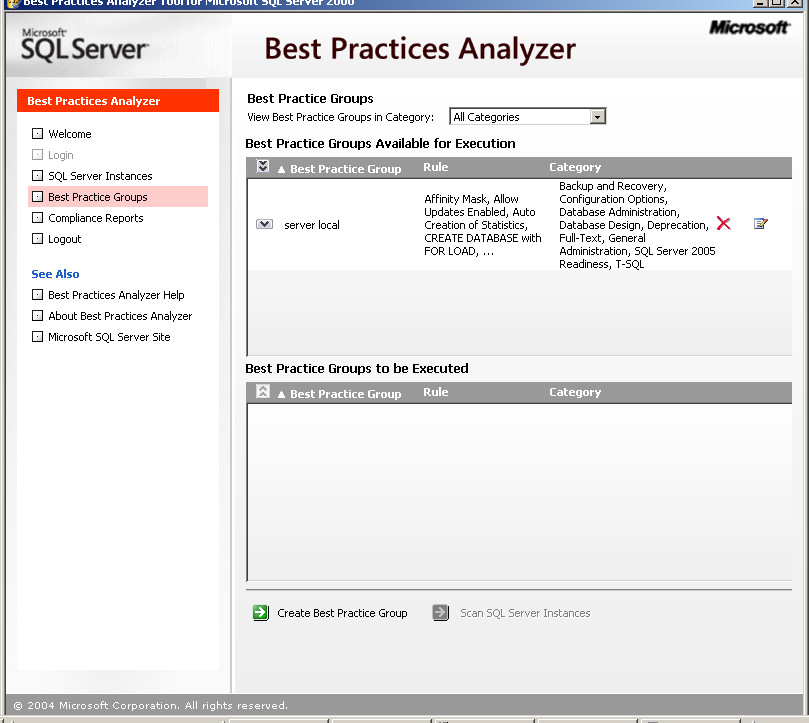The height and width of the screenshot is (723, 809).
Task: Open the Login page
Action: point(61,155)
